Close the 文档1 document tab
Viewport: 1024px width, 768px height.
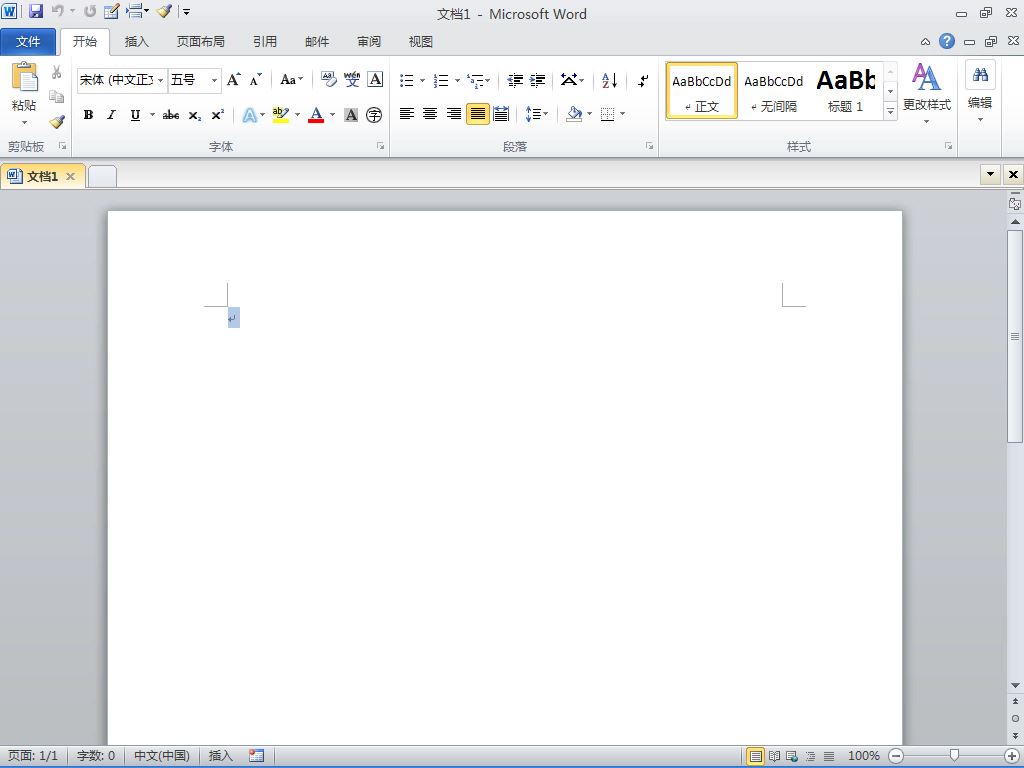pyautogui.click(x=71, y=176)
